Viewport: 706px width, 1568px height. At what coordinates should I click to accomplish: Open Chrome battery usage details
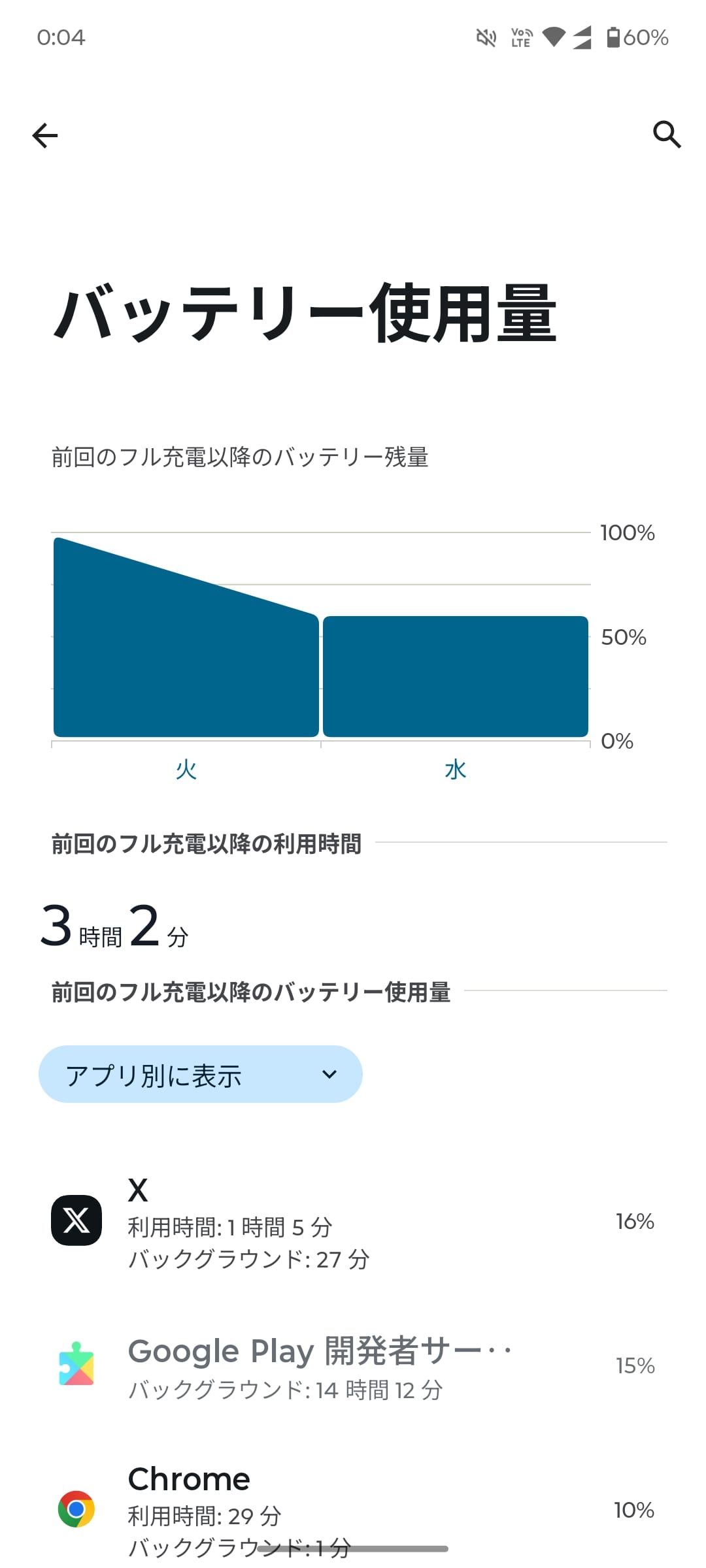click(x=353, y=1509)
